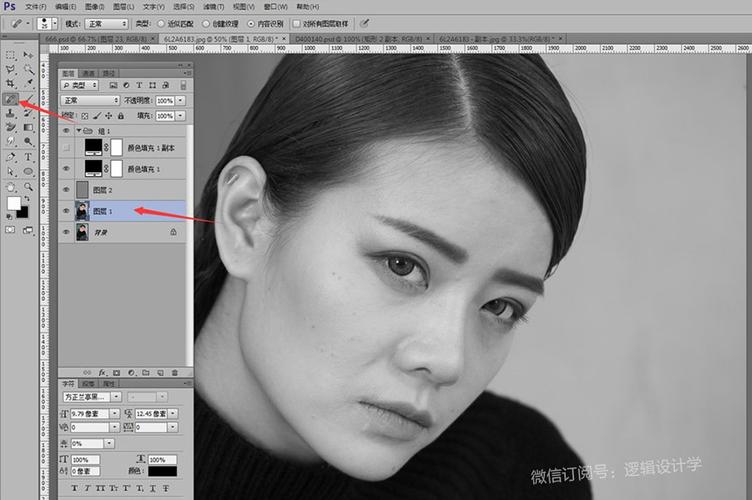Show hidden 颜色填充 1 副本 layer
The image size is (752, 500).
tap(66, 148)
